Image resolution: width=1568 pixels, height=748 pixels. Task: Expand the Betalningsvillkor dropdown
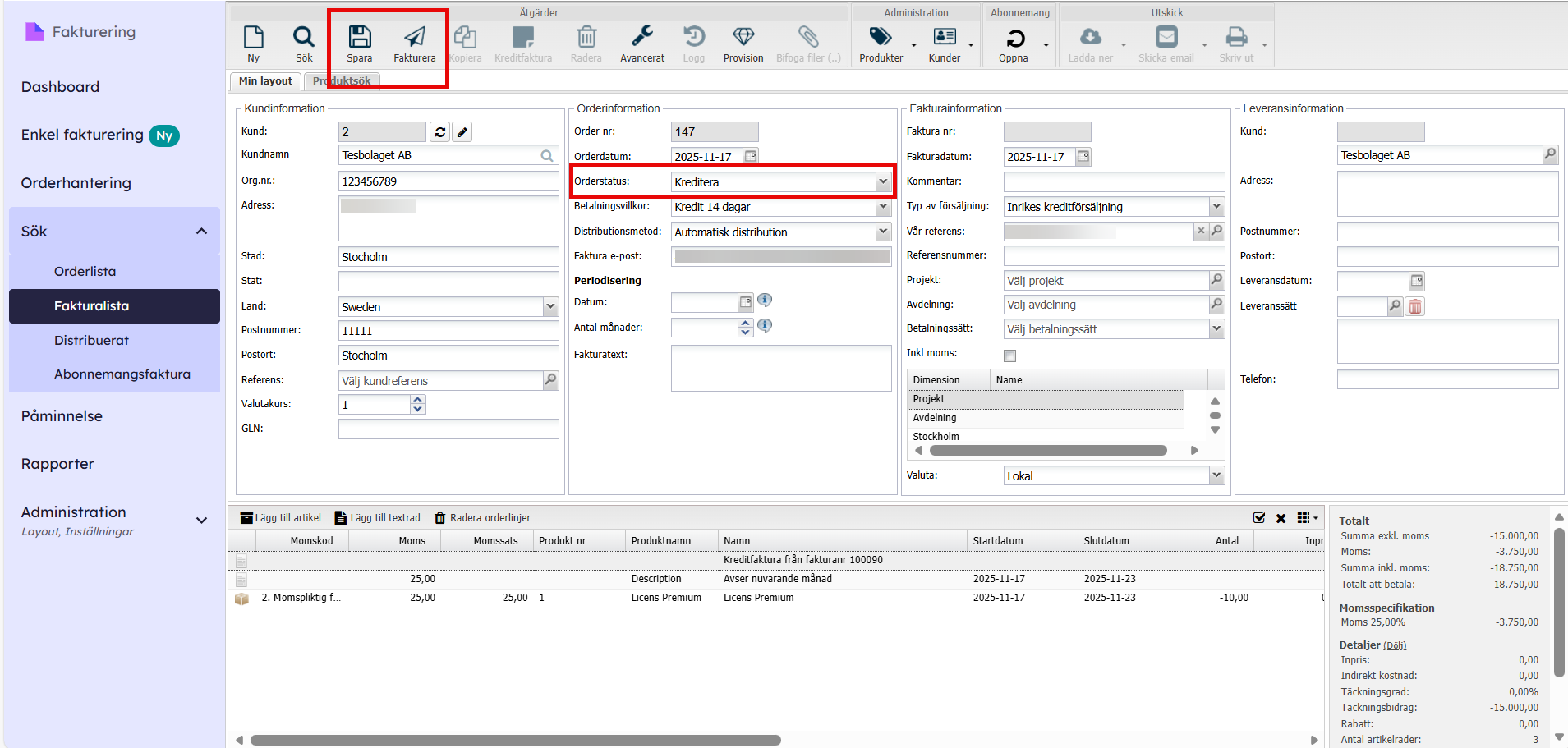883,207
